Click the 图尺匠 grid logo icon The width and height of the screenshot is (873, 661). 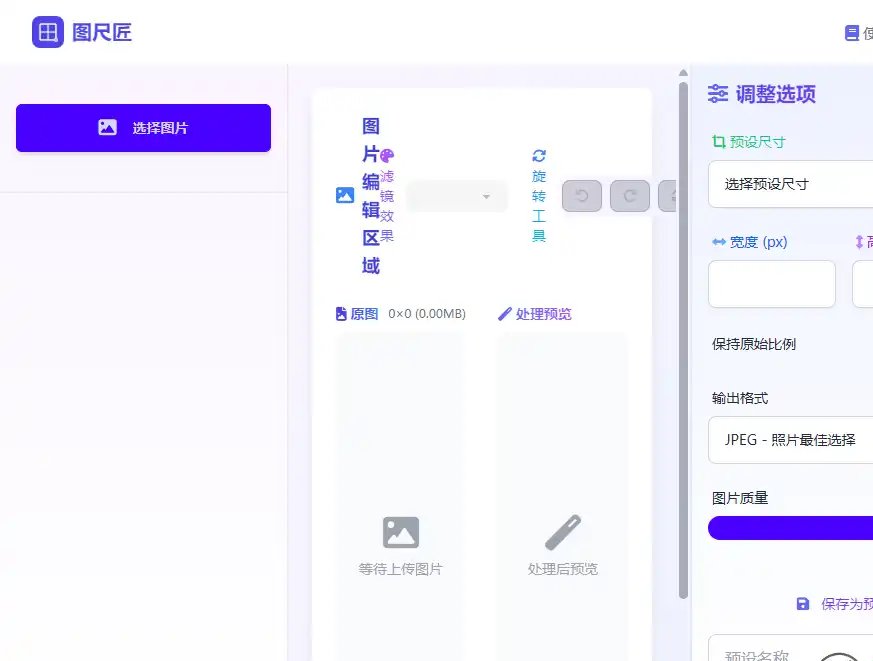[48, 32]
